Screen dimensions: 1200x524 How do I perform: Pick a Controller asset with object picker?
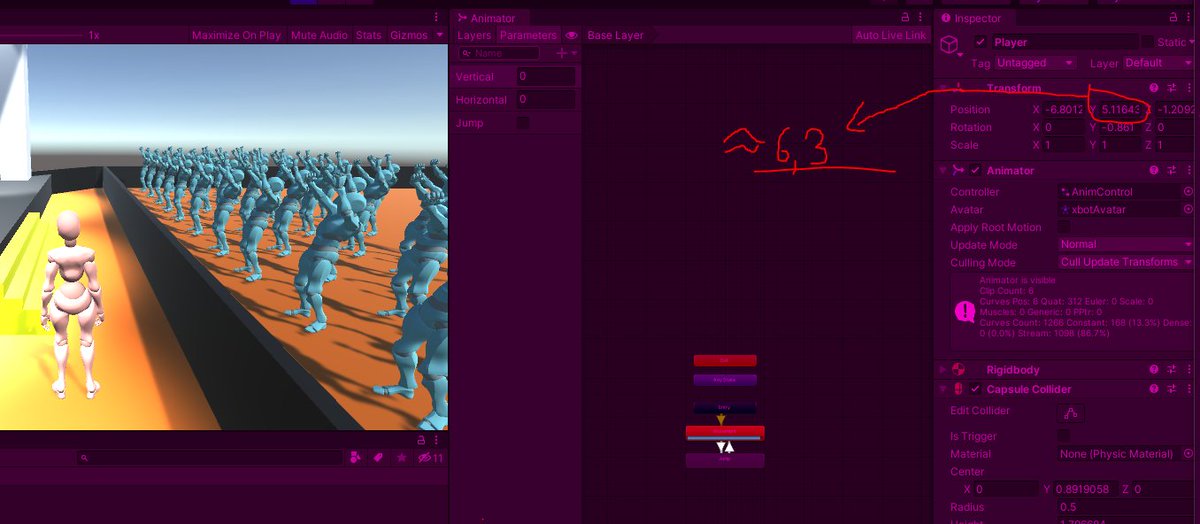tap(1188, 191)
